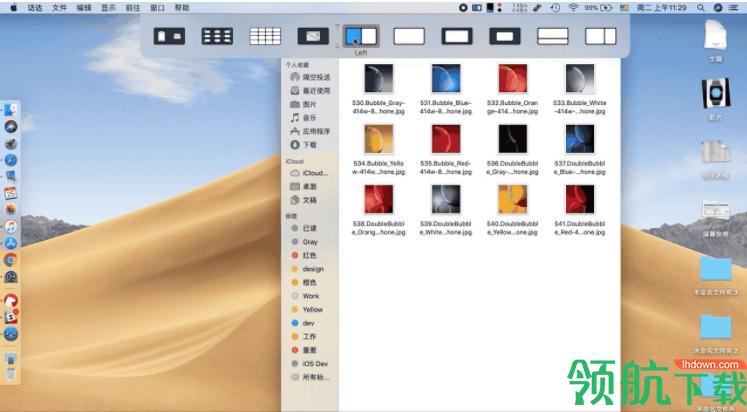Open Spotlight search in menu bar
This screenshot has width=747, height=412.
coord(701,8)
